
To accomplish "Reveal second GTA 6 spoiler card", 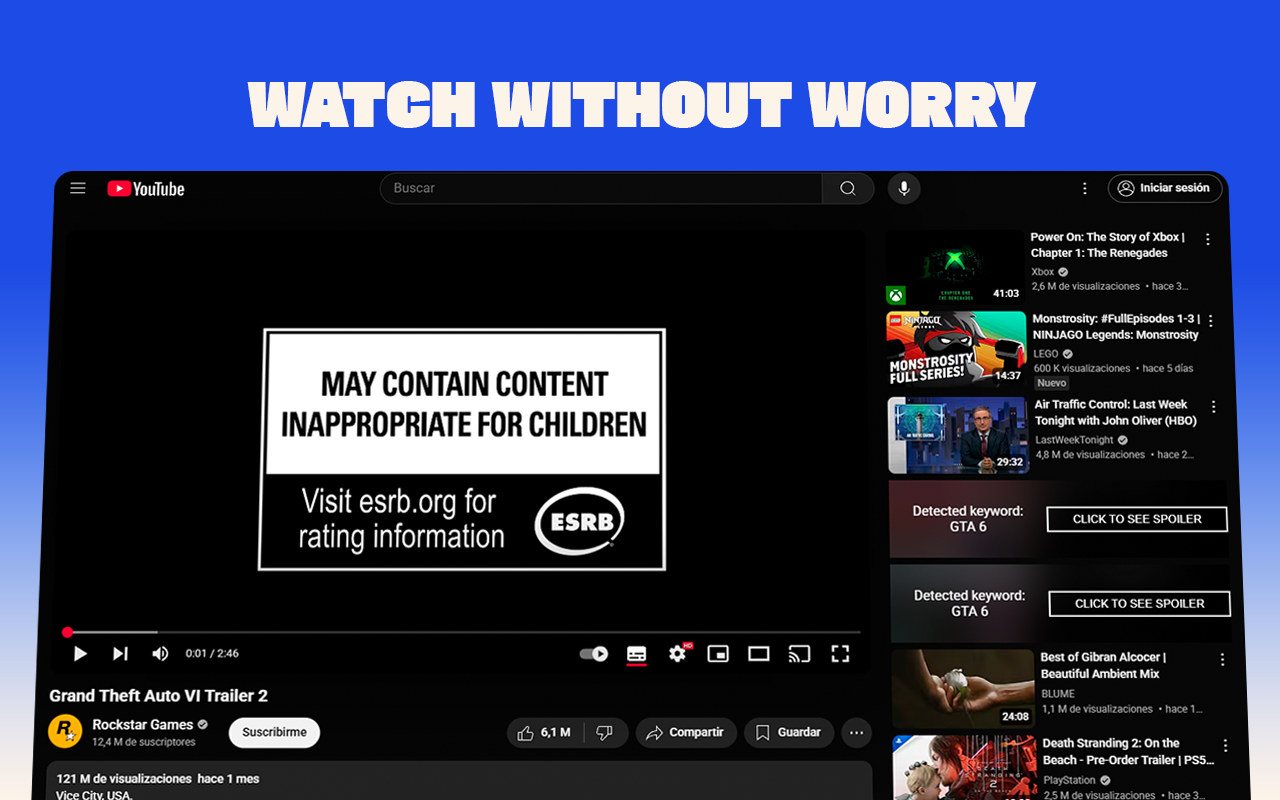I will tap(1139, 604).
